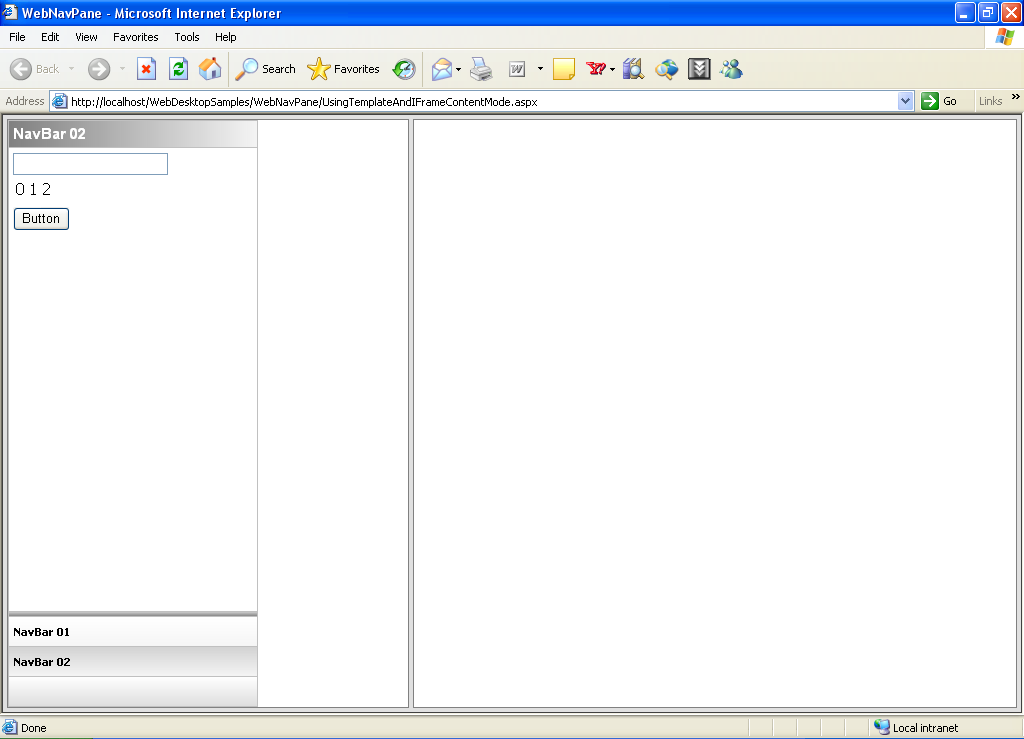Open the History panel icon

tap(404, 69)
